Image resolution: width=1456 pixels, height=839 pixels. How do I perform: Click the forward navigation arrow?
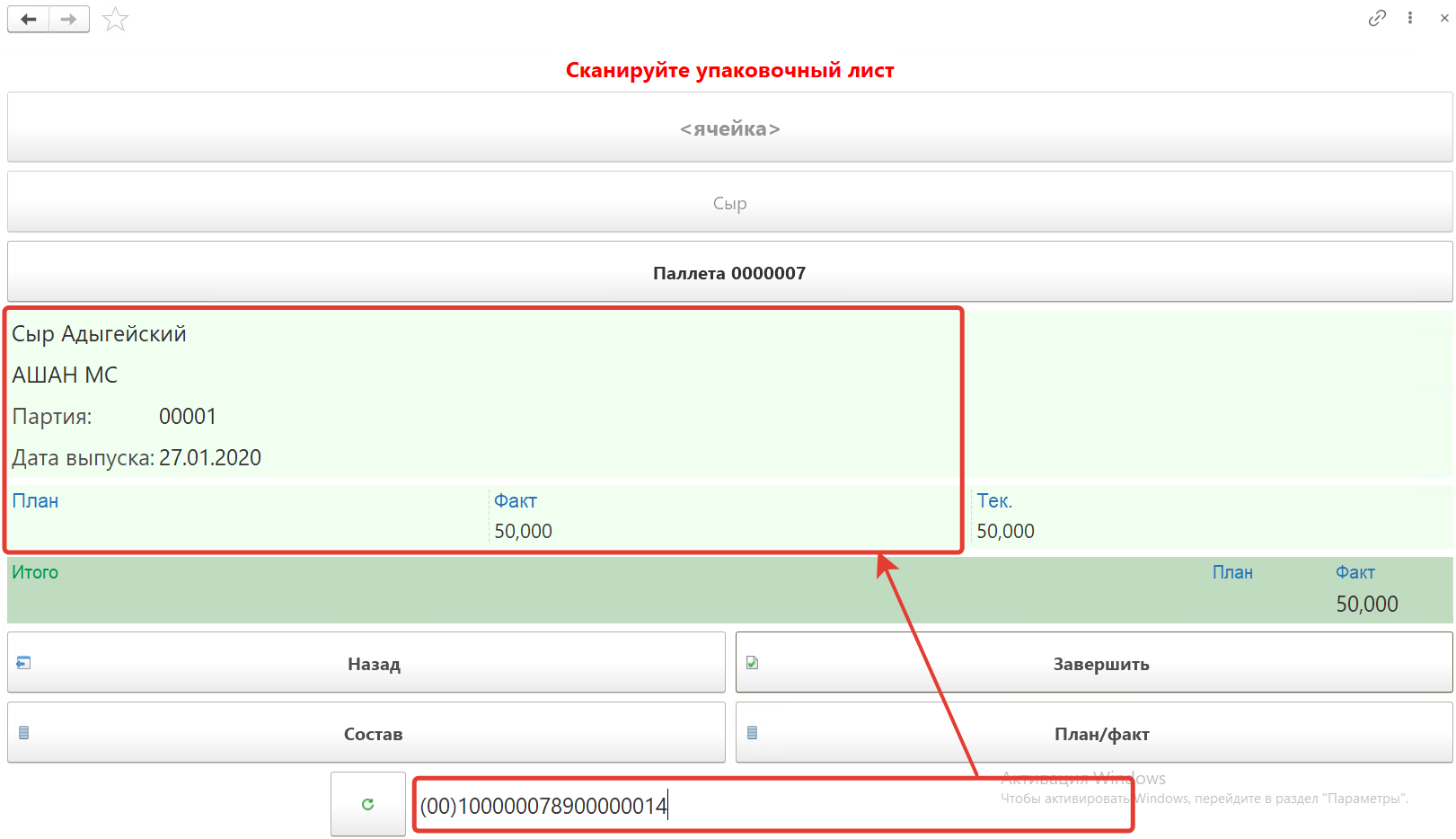69,19
